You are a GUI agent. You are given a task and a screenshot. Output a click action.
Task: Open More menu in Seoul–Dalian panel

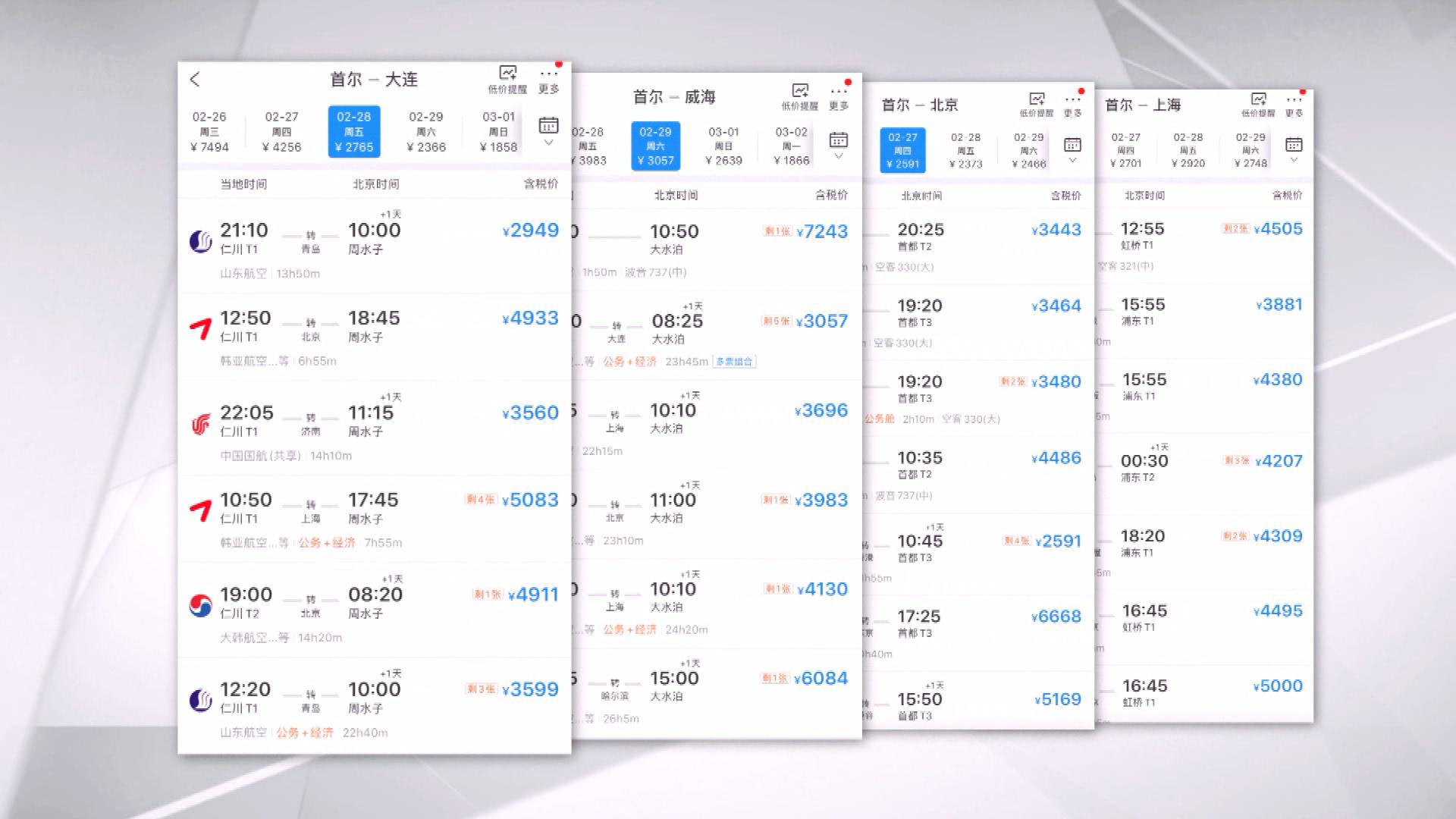tap(548, 79)
